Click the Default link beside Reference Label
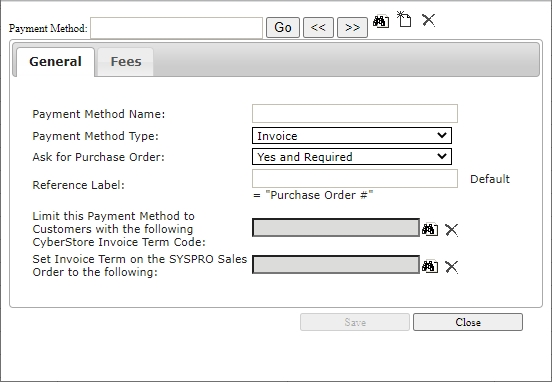This screenshot has height=382, width=552. click(490, 179)
